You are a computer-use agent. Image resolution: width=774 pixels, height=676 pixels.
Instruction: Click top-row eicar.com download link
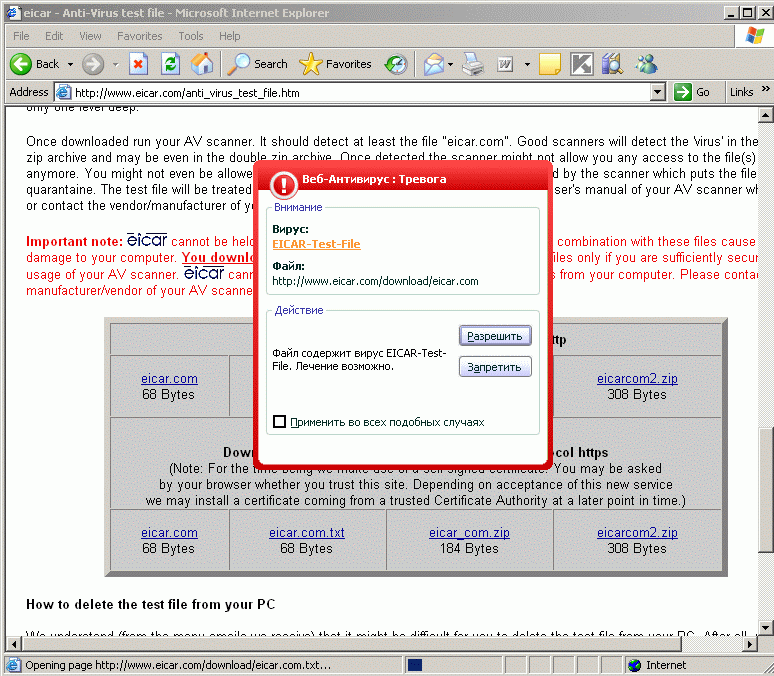click(169, 379)
